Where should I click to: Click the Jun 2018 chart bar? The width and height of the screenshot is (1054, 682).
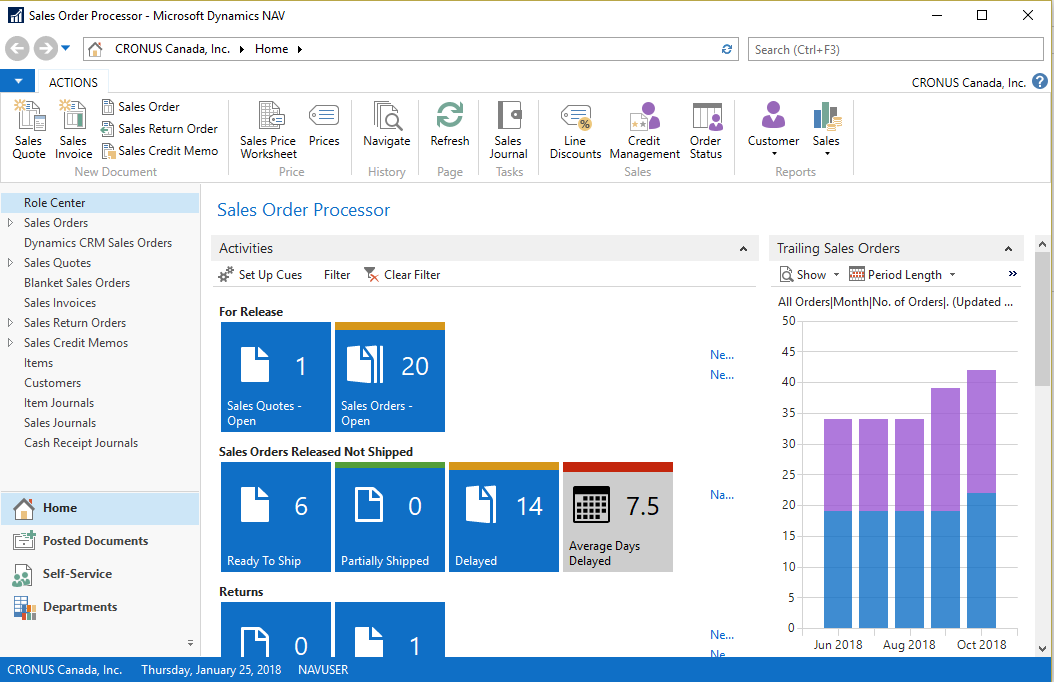838,523
